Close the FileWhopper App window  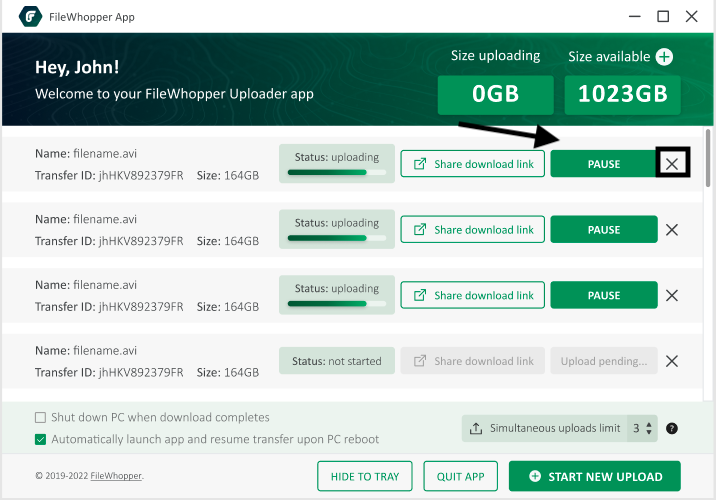(691, 16)
